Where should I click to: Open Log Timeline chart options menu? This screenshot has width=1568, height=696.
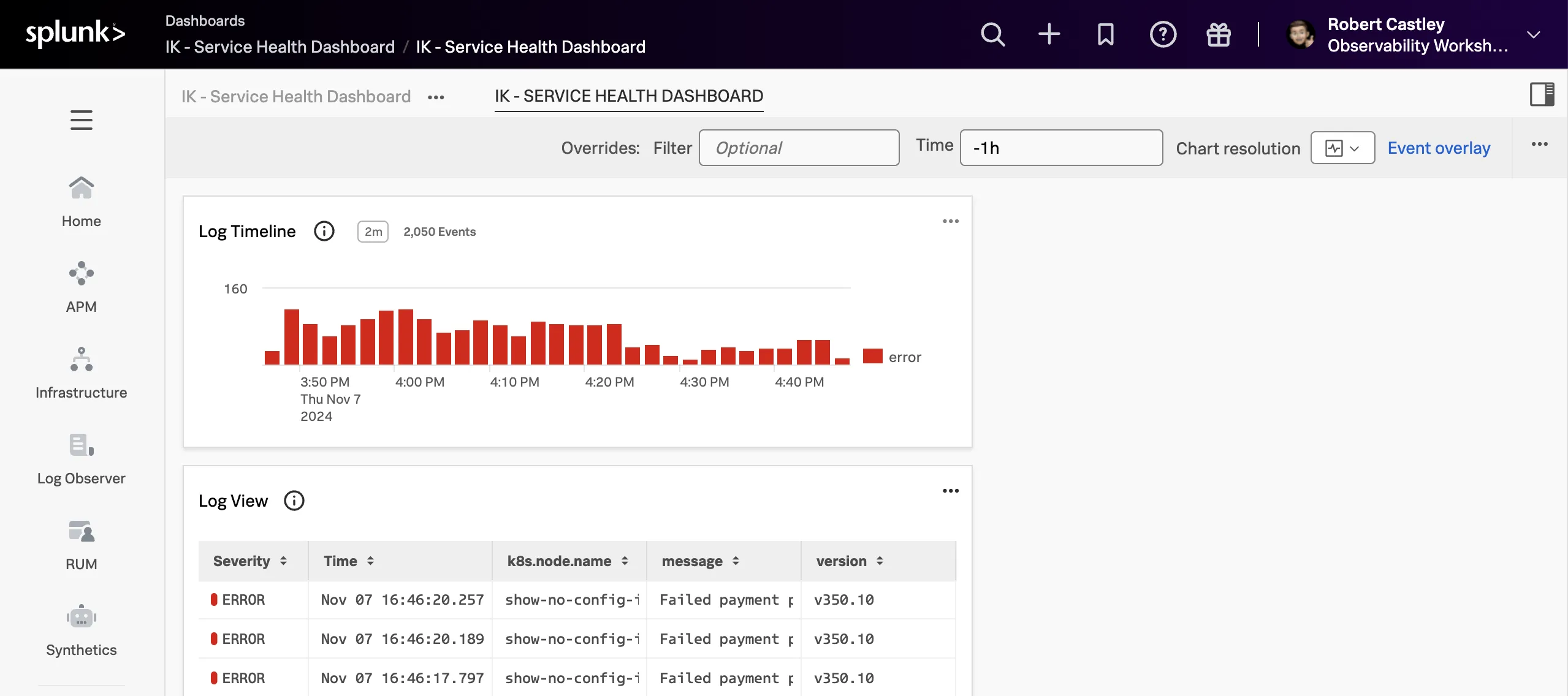pyautogui.click(x=950, y=221)
